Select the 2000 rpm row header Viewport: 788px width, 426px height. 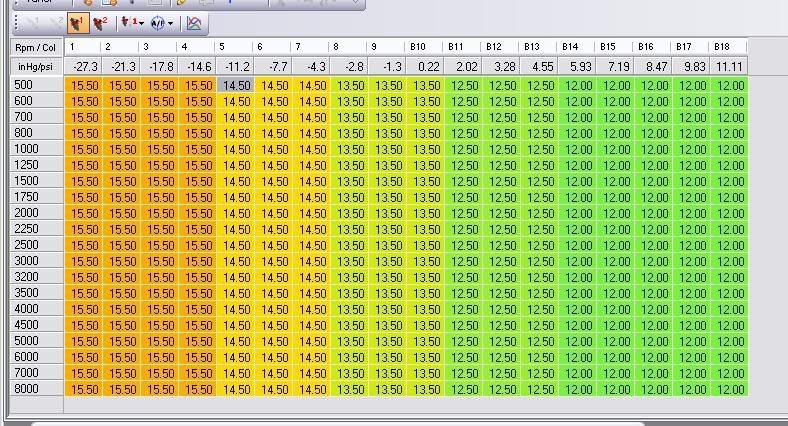point(36,213)
